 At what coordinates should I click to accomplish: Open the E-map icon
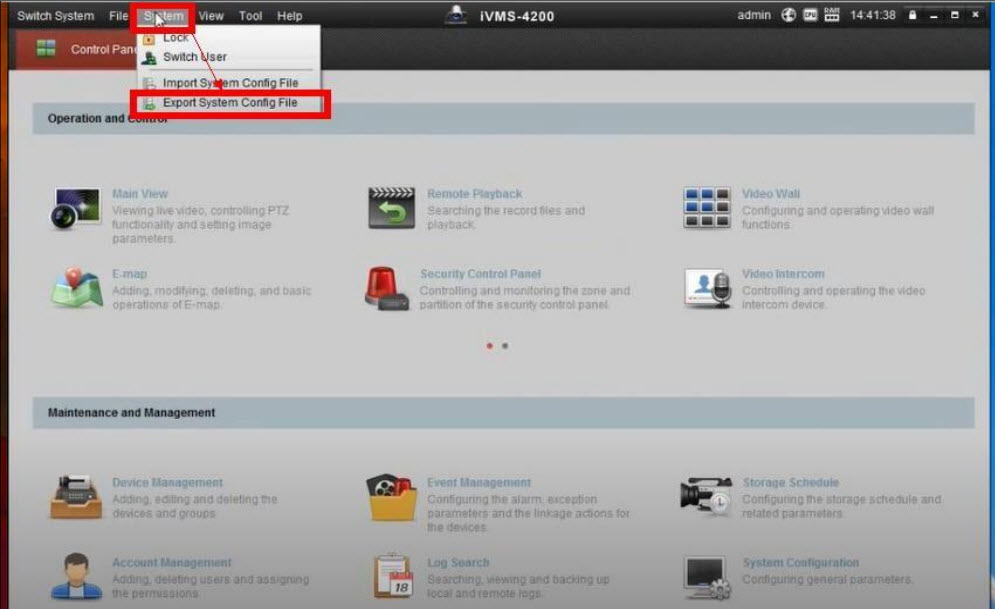coord(76,288)
